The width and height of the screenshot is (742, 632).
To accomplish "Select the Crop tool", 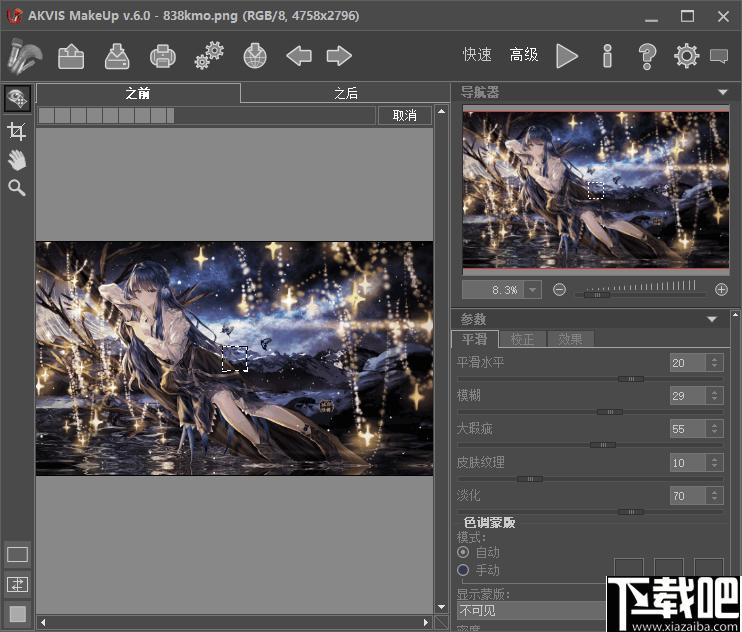I will click(x=17, y=131).
